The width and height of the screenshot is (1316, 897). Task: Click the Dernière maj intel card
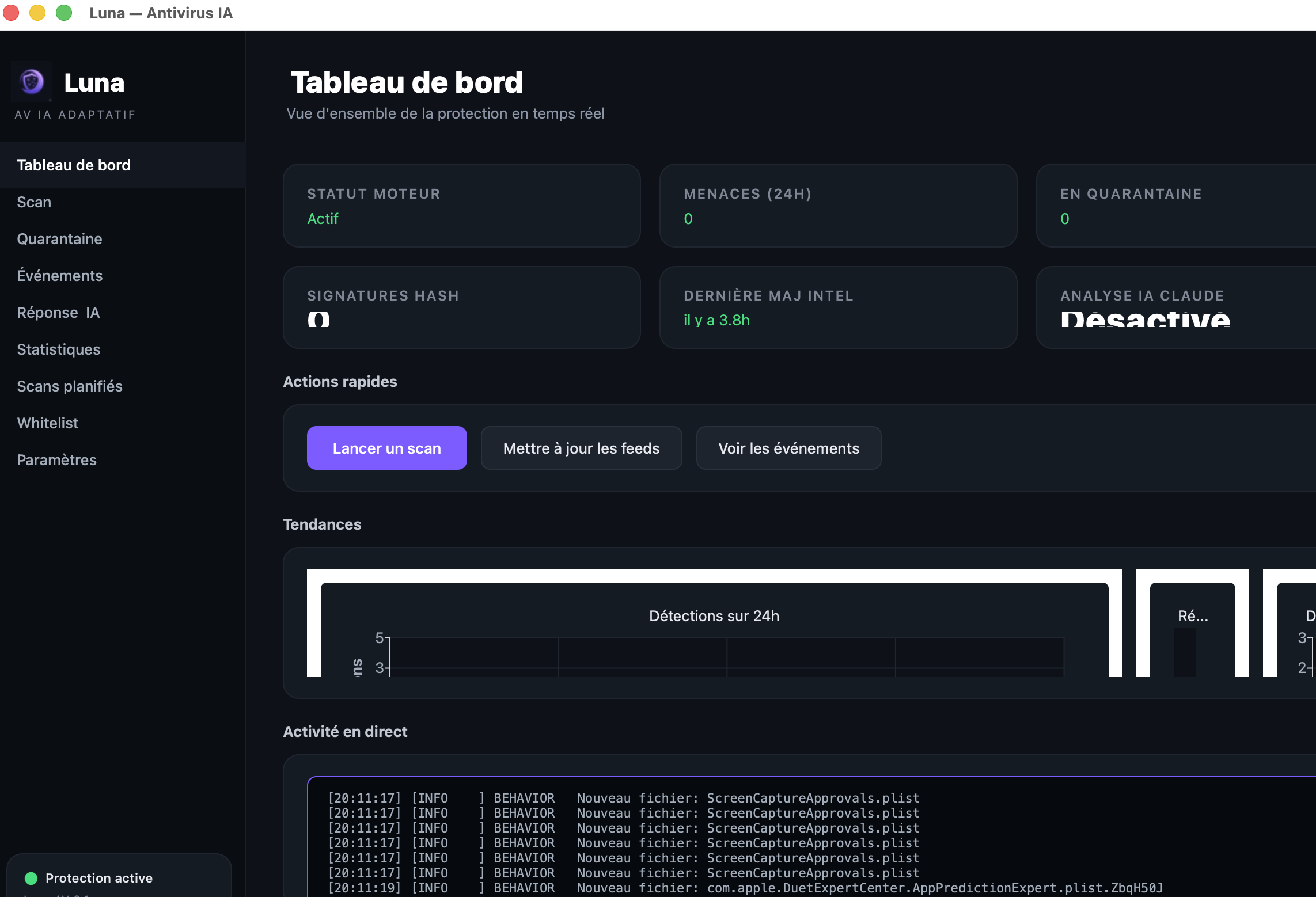[x=839, y=307]
